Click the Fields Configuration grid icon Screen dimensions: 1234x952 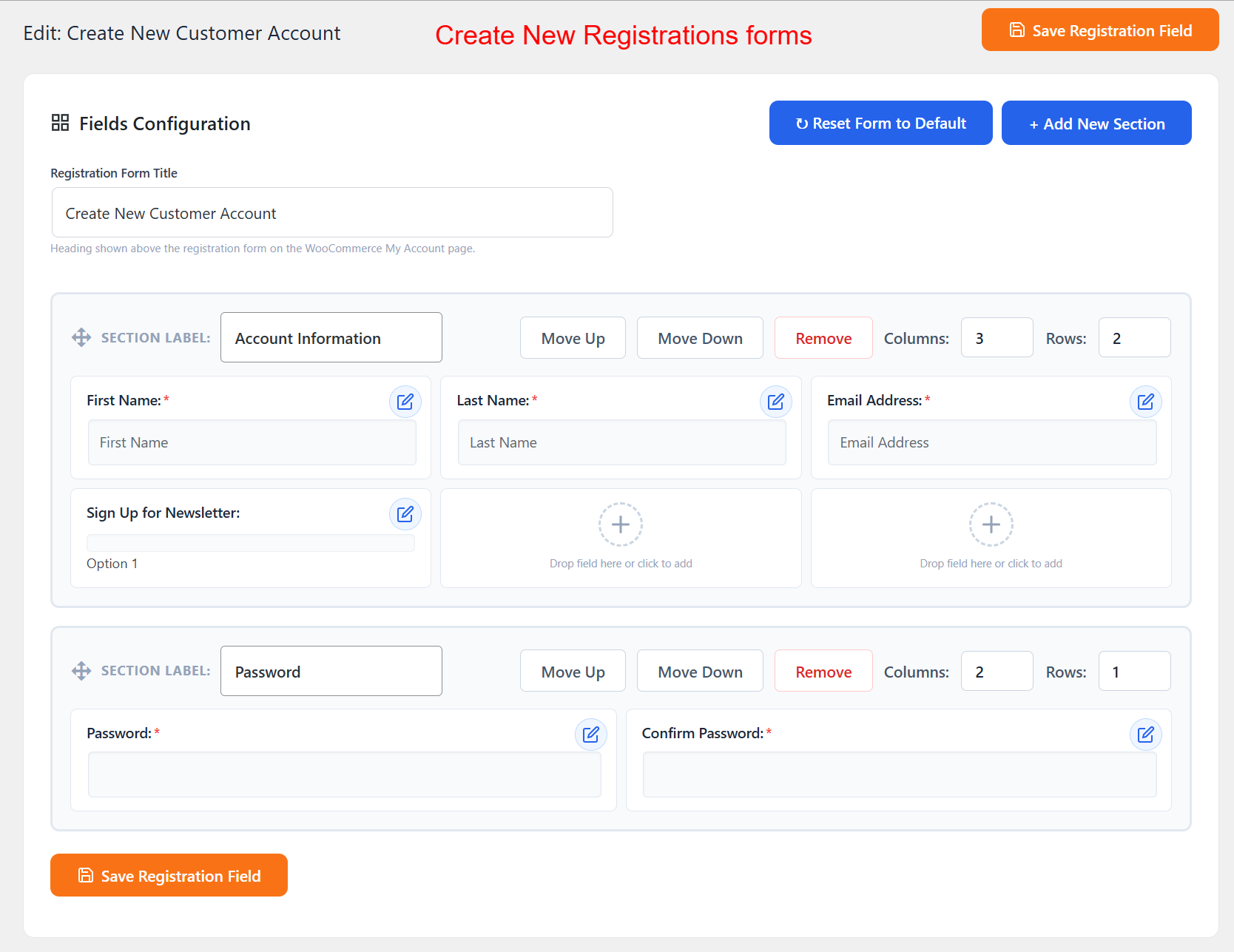60,123
